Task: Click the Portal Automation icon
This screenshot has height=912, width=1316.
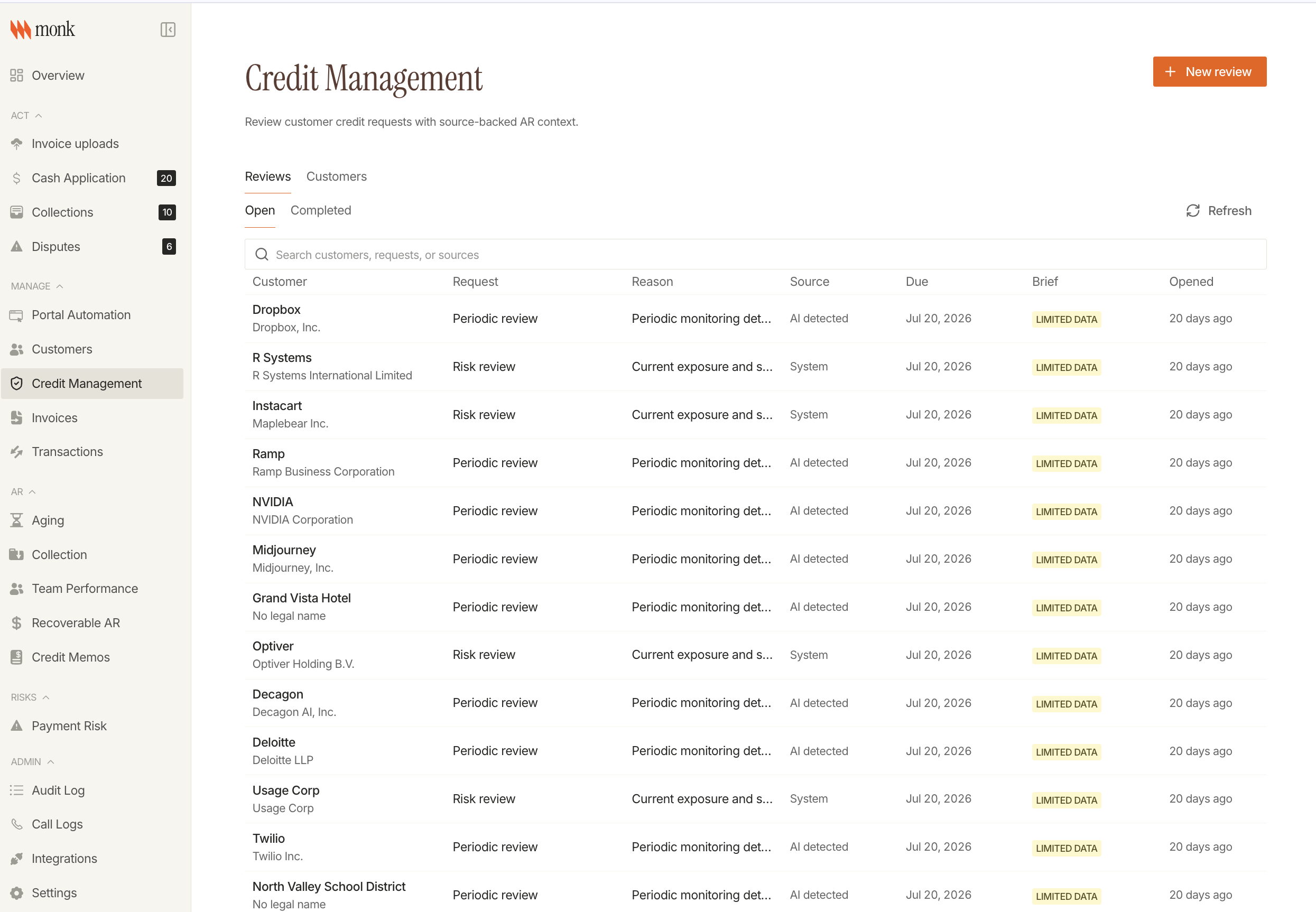Action: pos(16,315)
